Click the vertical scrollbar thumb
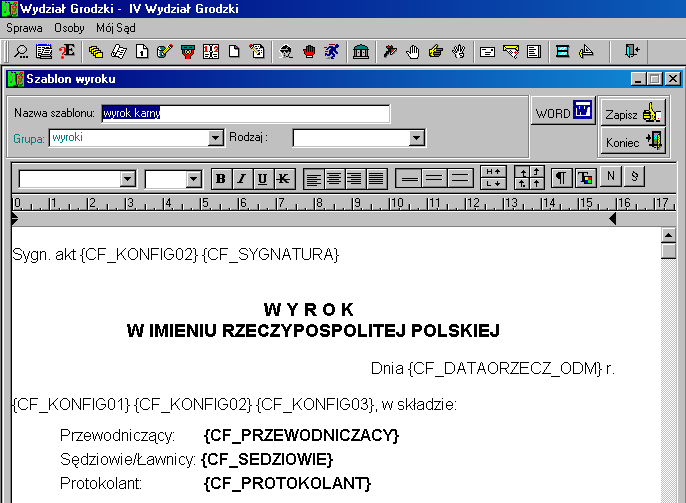 click(668, 251)
